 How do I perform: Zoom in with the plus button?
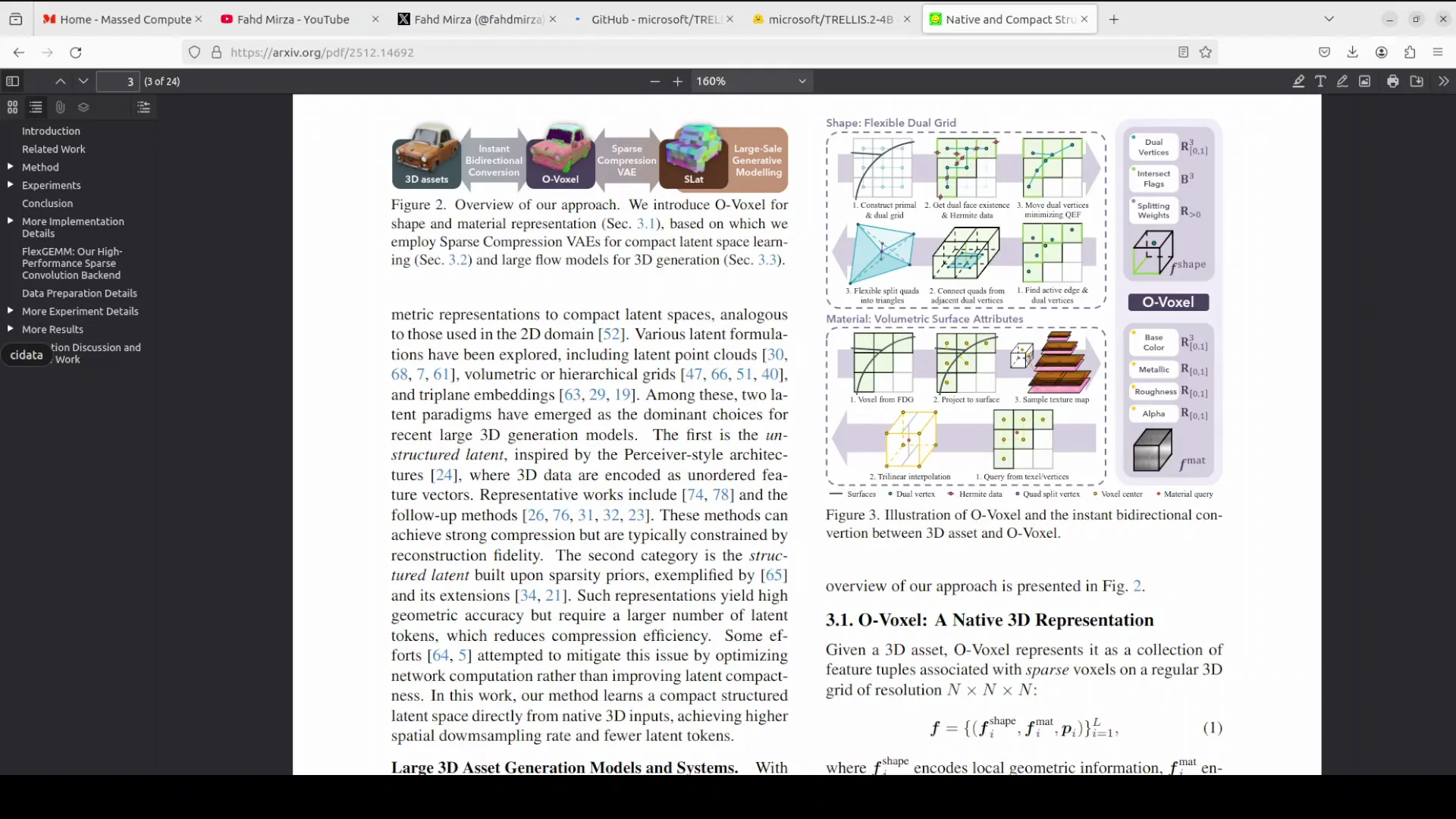(677, 81)
